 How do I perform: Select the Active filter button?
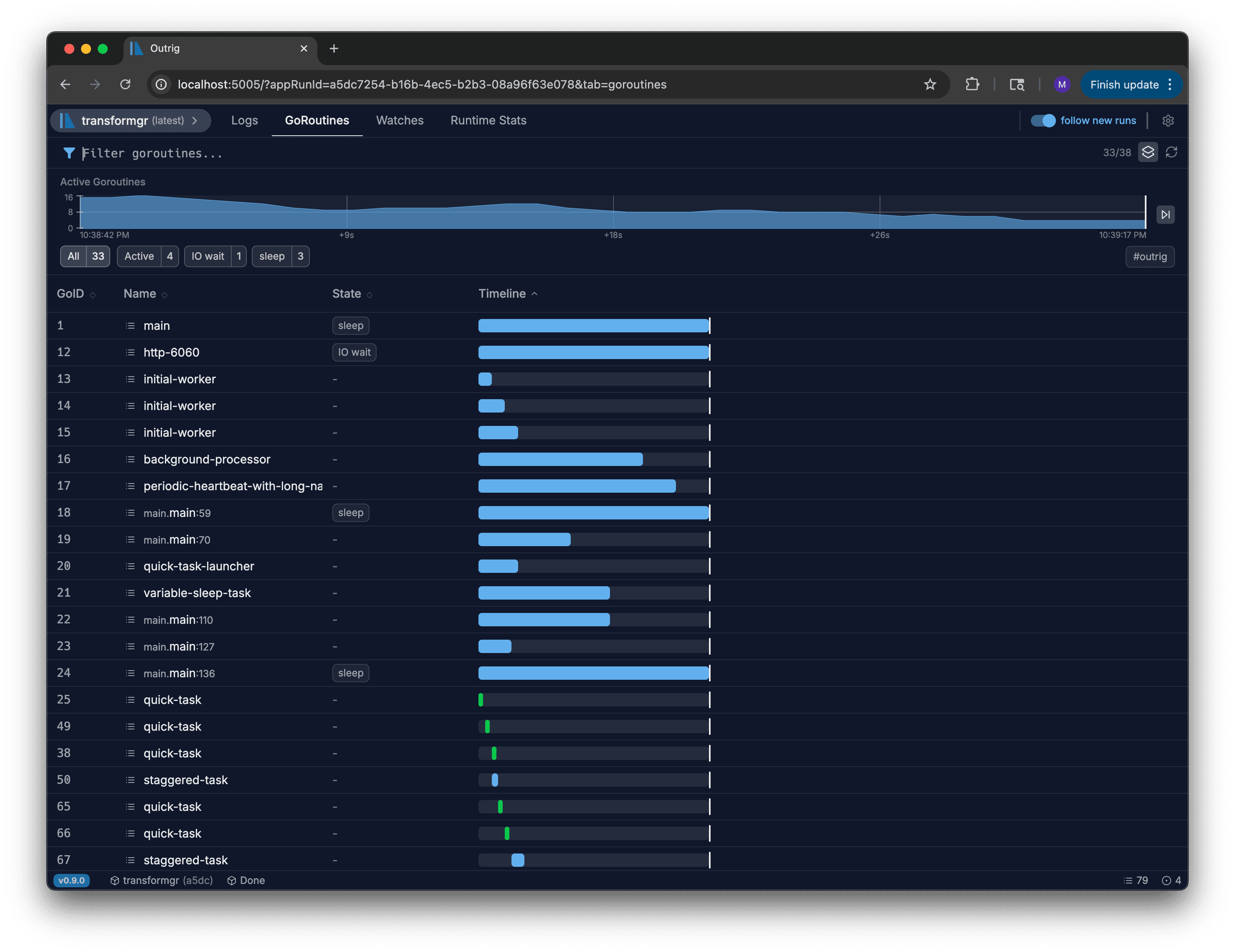[147, 256]
